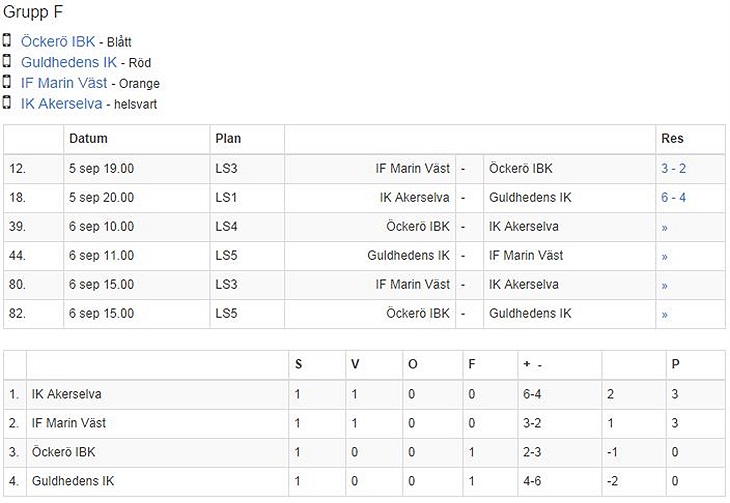Open the IK Akerselva team link

pos(61,103)
